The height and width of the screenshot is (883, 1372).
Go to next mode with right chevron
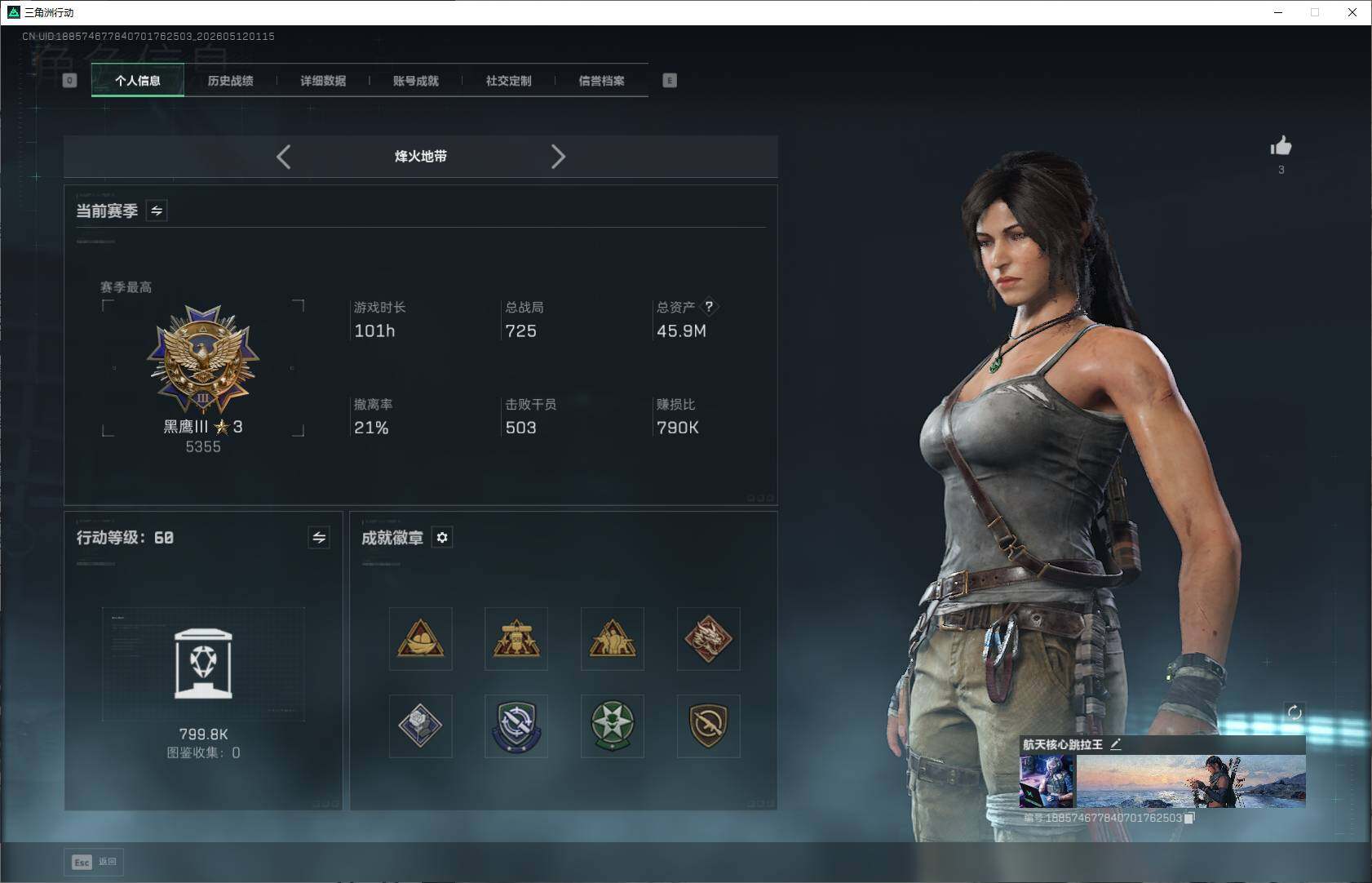[x=558, y=157]
